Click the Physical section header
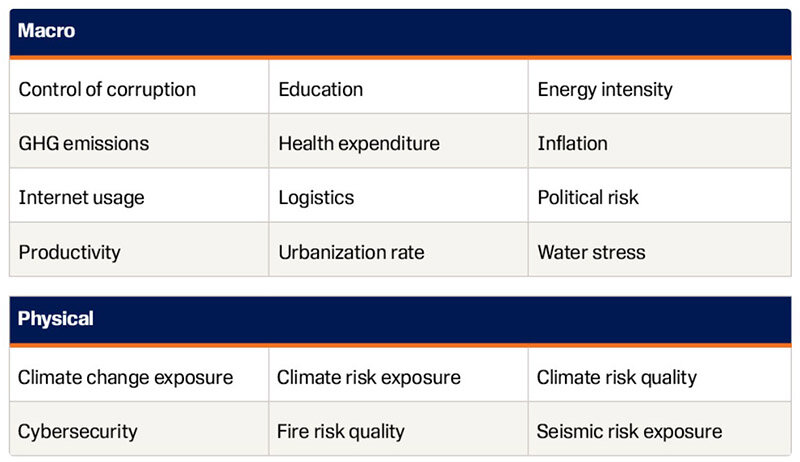Screen dimensions: 800x462 point(400,319)
